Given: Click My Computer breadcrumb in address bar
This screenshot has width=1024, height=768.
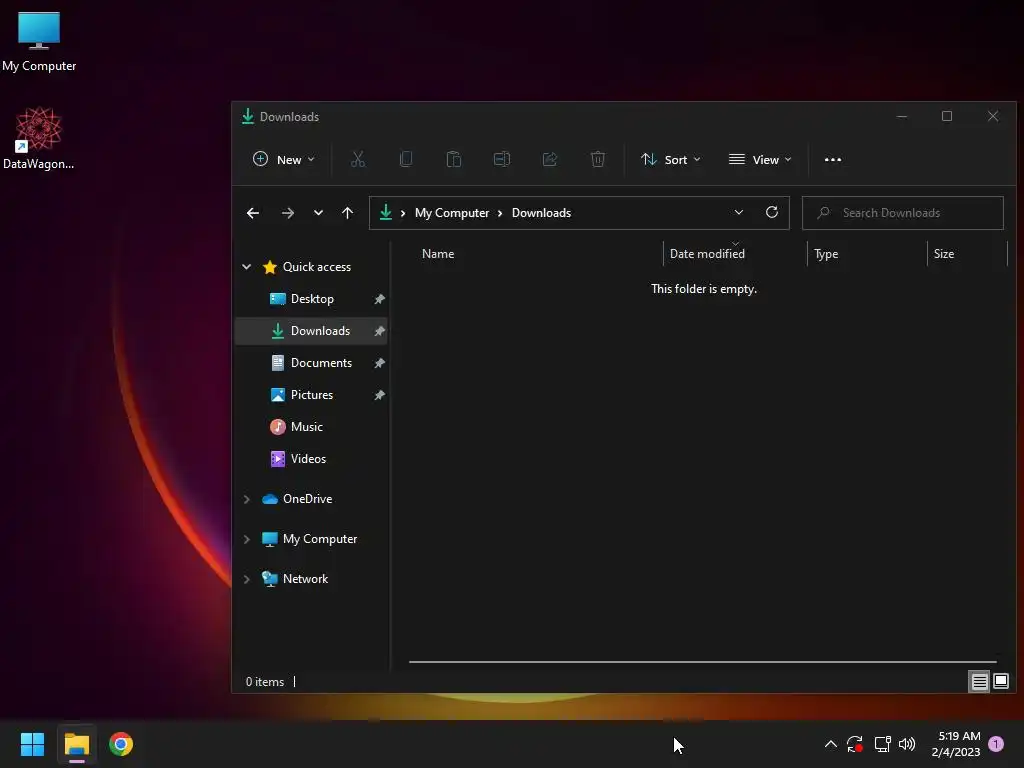Looking at the screenshot, I should [x=452, y=213].
